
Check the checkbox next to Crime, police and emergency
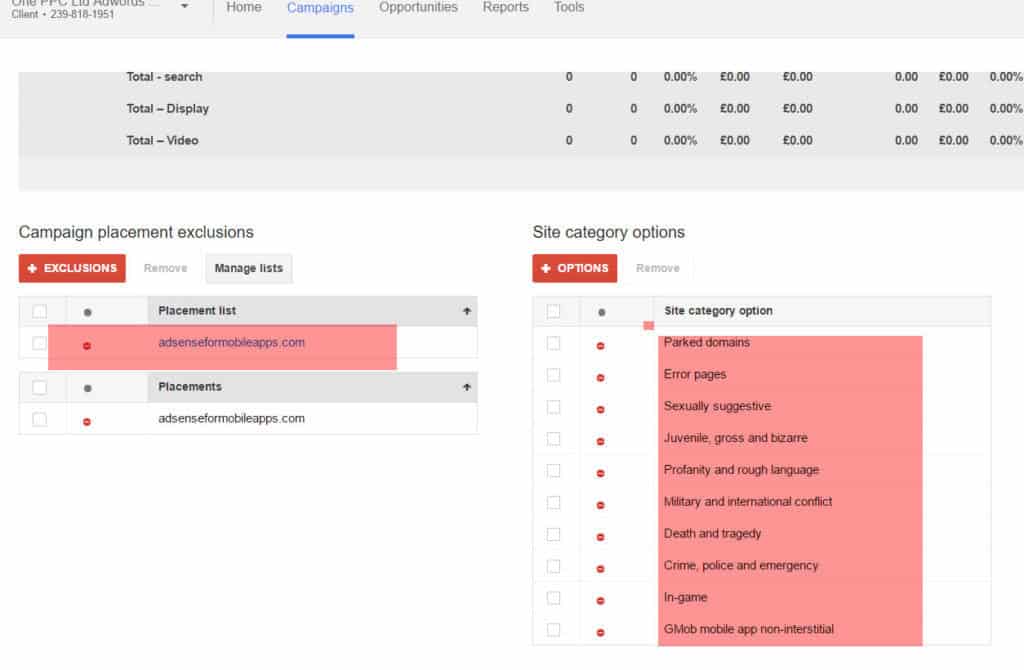click(x=554, y=567)
